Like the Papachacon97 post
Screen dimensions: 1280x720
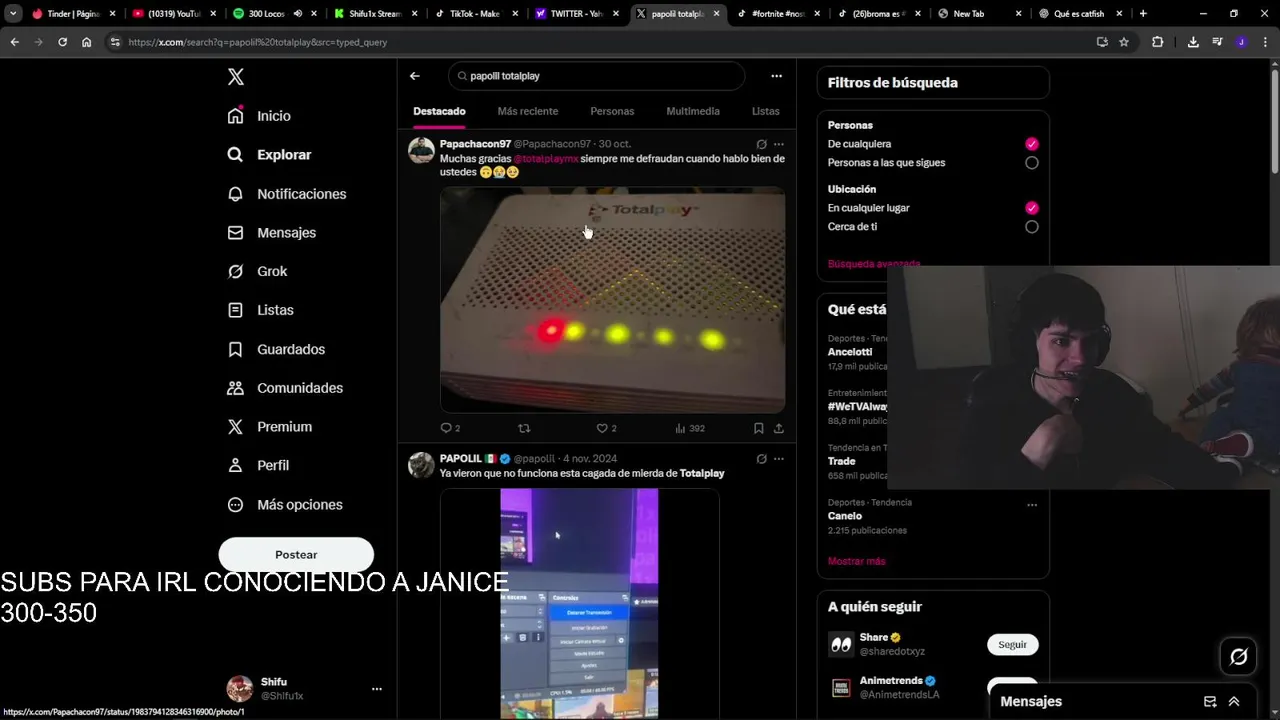(x=606, y=428)
